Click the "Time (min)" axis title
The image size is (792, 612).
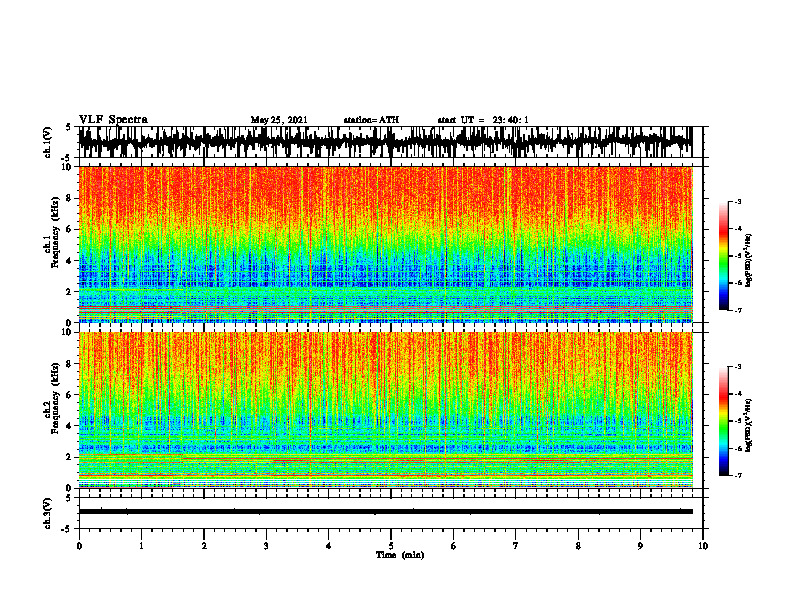(400, 555)
